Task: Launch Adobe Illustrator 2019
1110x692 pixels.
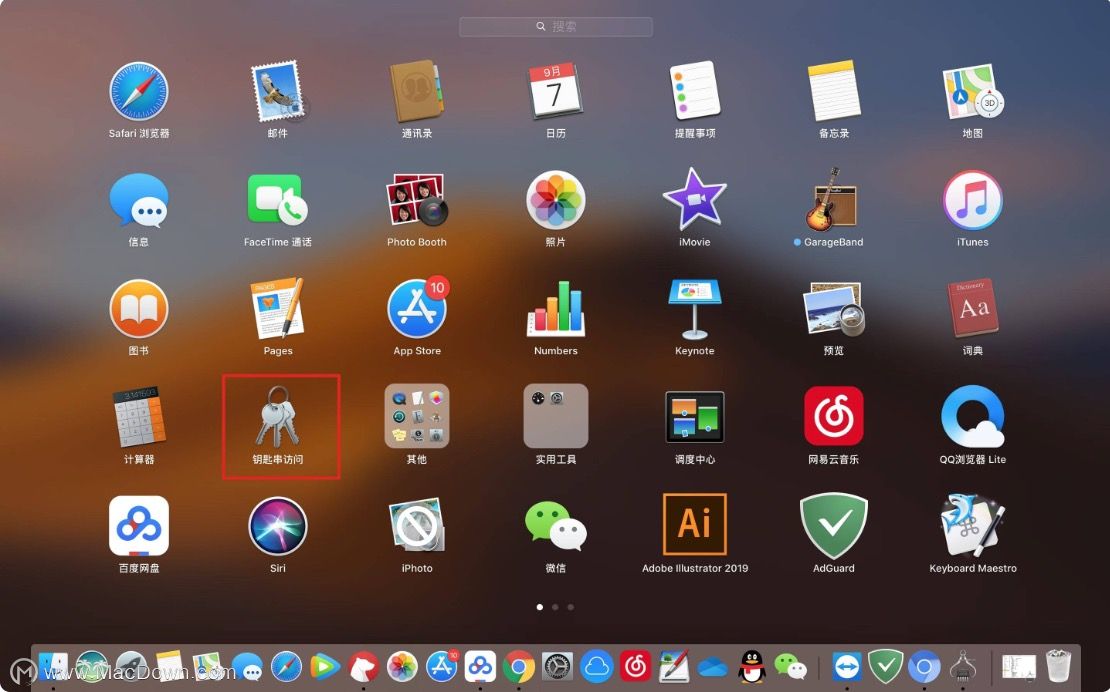Action: pyautogui.click(x=694, y=524)
